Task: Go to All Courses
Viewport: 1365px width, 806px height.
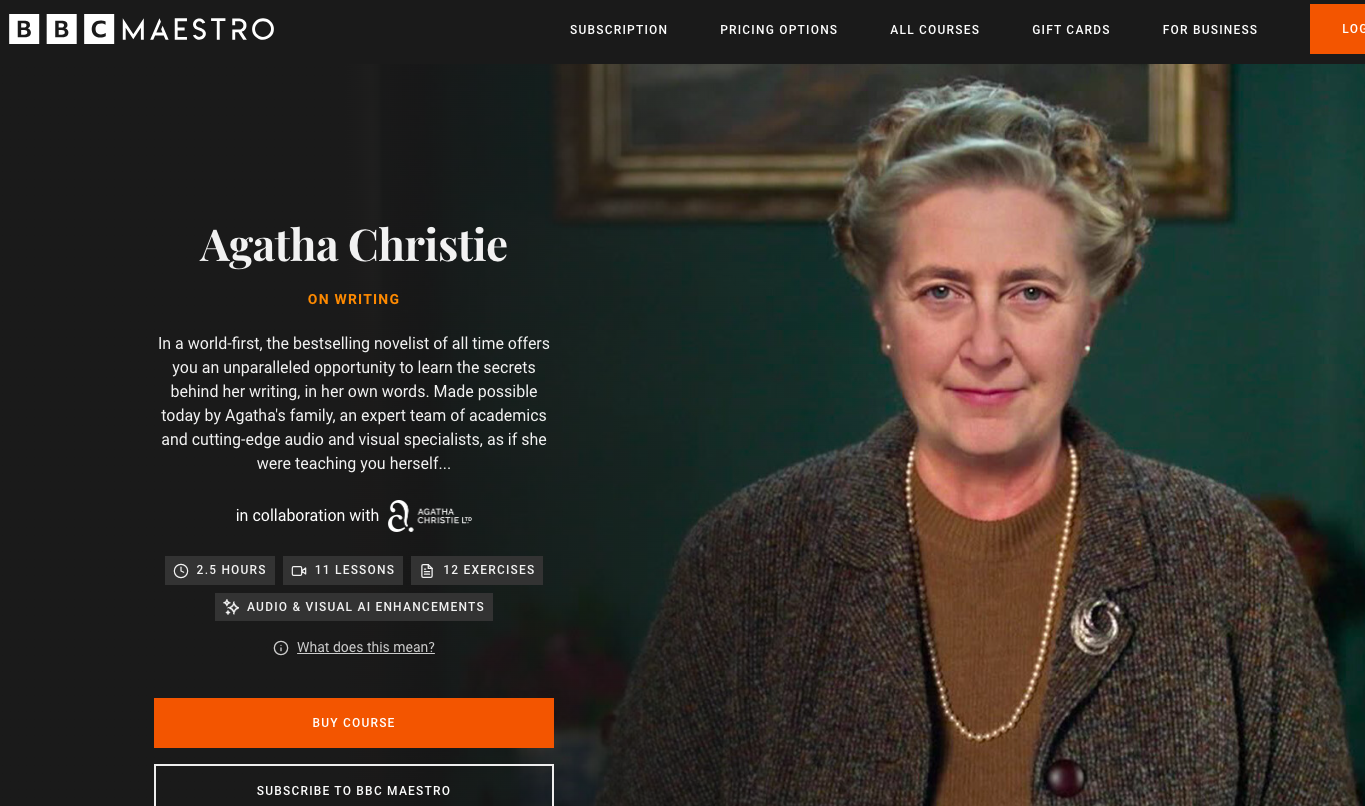Action: click(x=935, y=30)
